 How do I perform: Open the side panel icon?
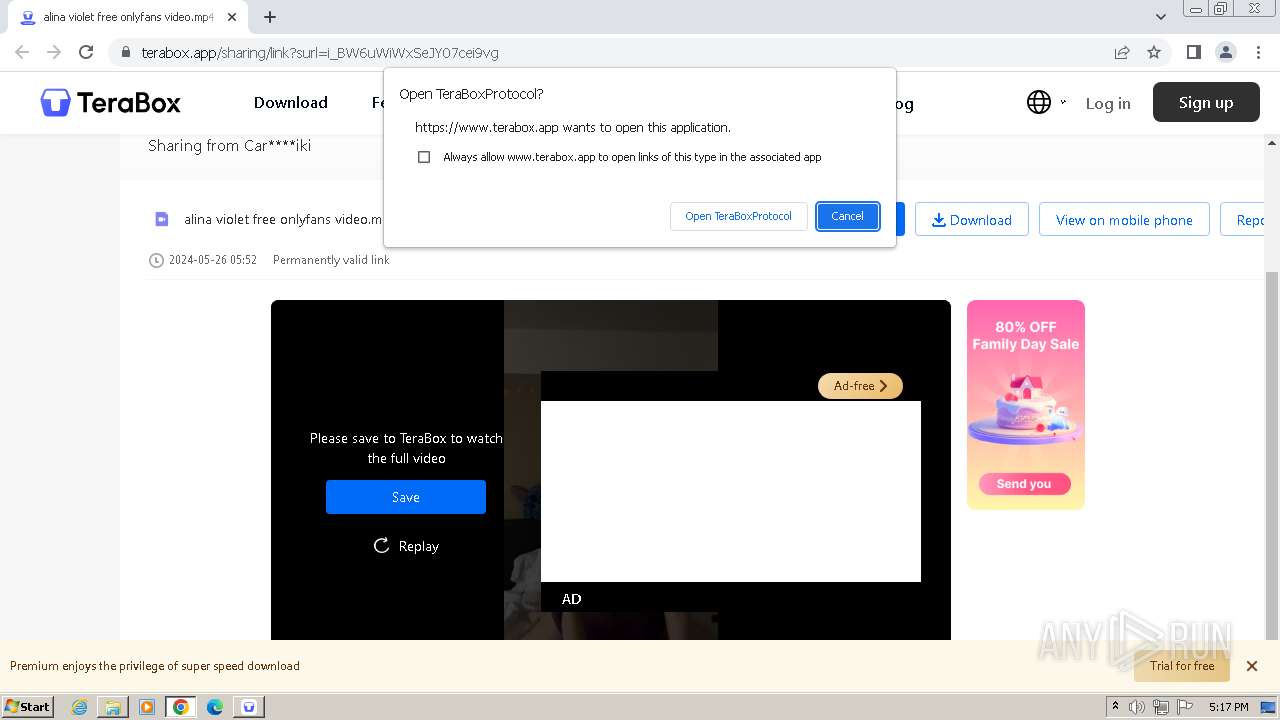point(1193,52)
